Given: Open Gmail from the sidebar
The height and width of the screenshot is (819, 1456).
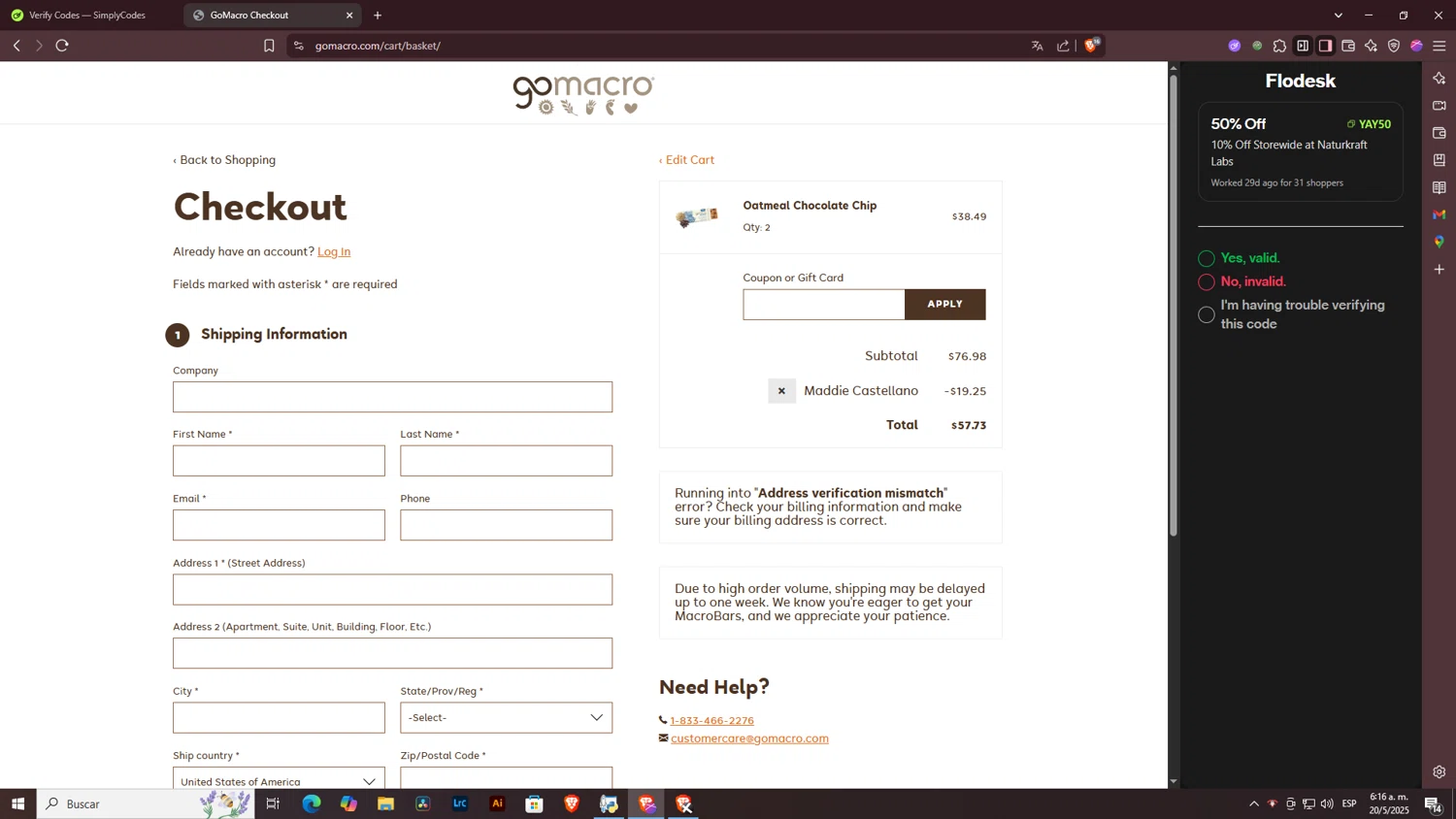Looking at the screenshot, I should 1439,214.
